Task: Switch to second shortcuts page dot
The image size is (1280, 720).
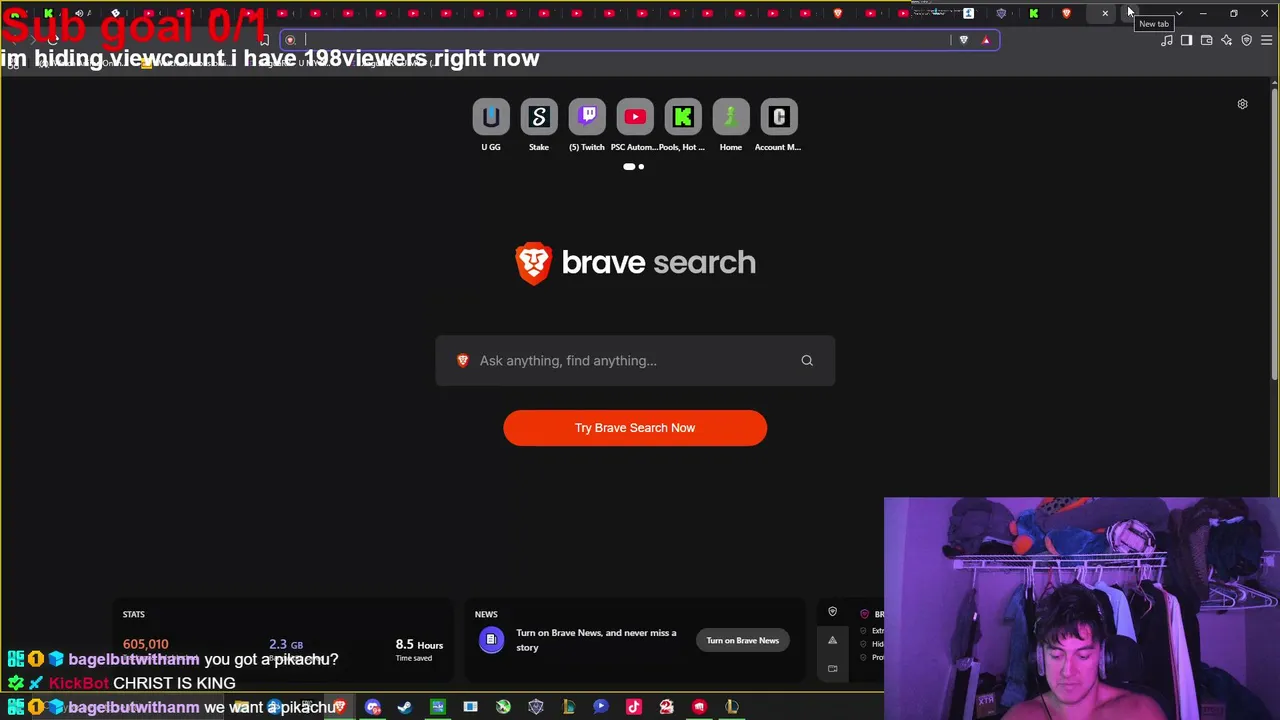Action: coord(641,167)
